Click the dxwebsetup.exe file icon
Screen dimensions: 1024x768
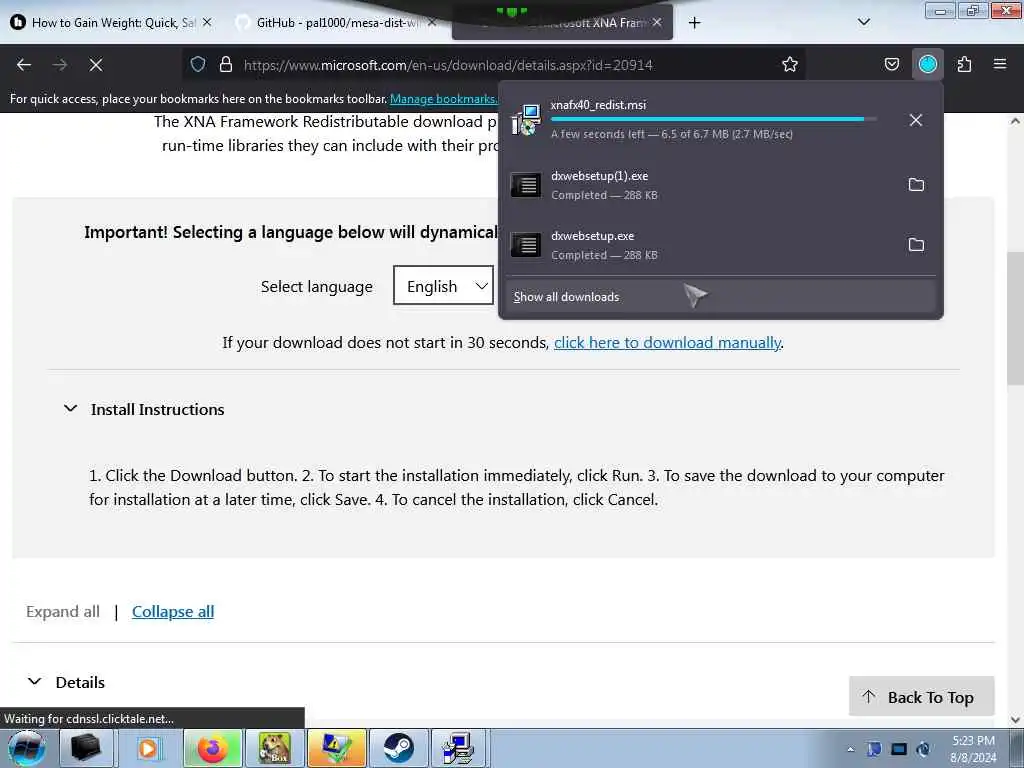coord(526,245)
